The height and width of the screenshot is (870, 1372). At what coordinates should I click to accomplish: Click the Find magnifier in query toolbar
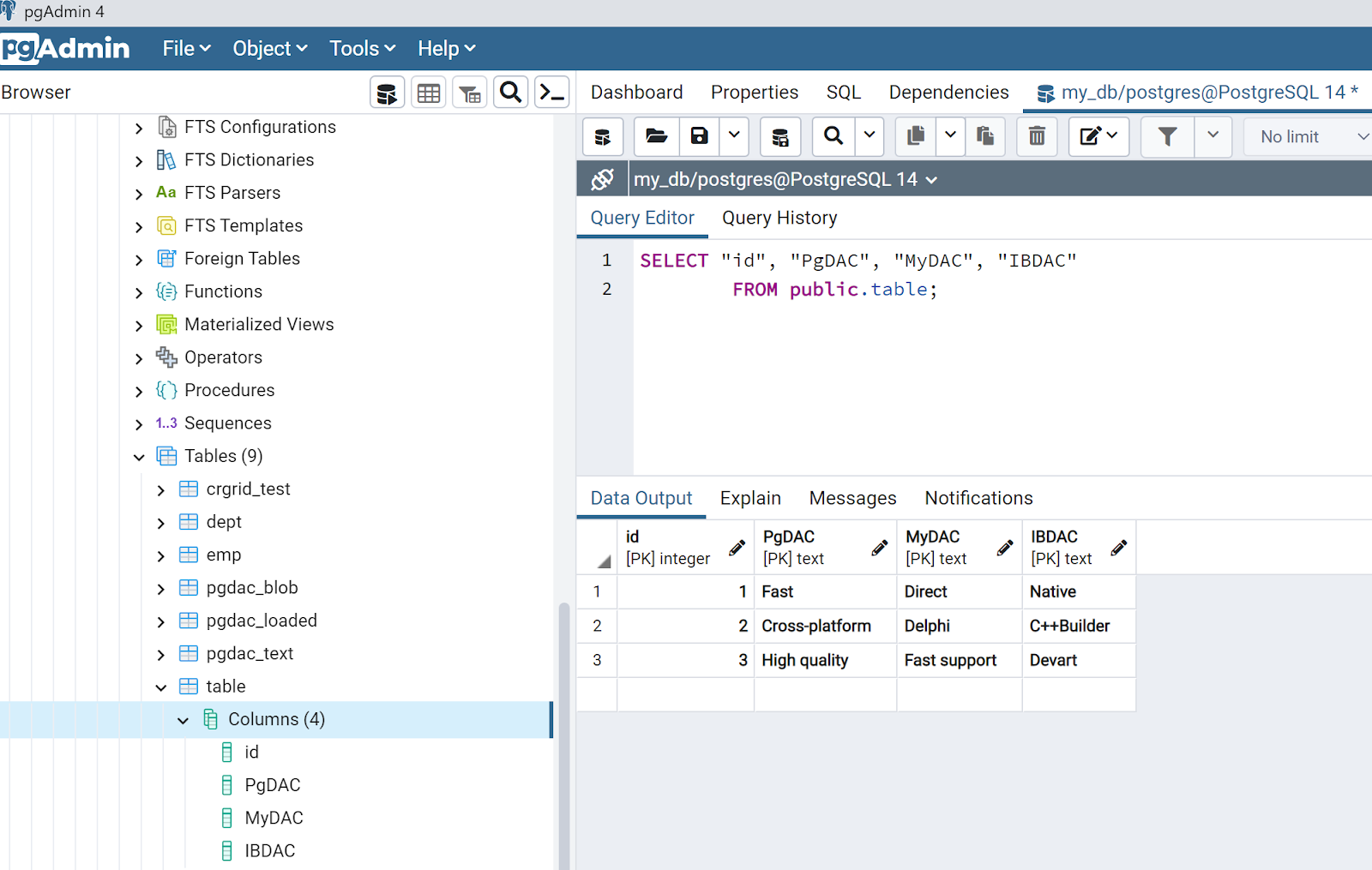pyautogui.click(x=833, y=137)
